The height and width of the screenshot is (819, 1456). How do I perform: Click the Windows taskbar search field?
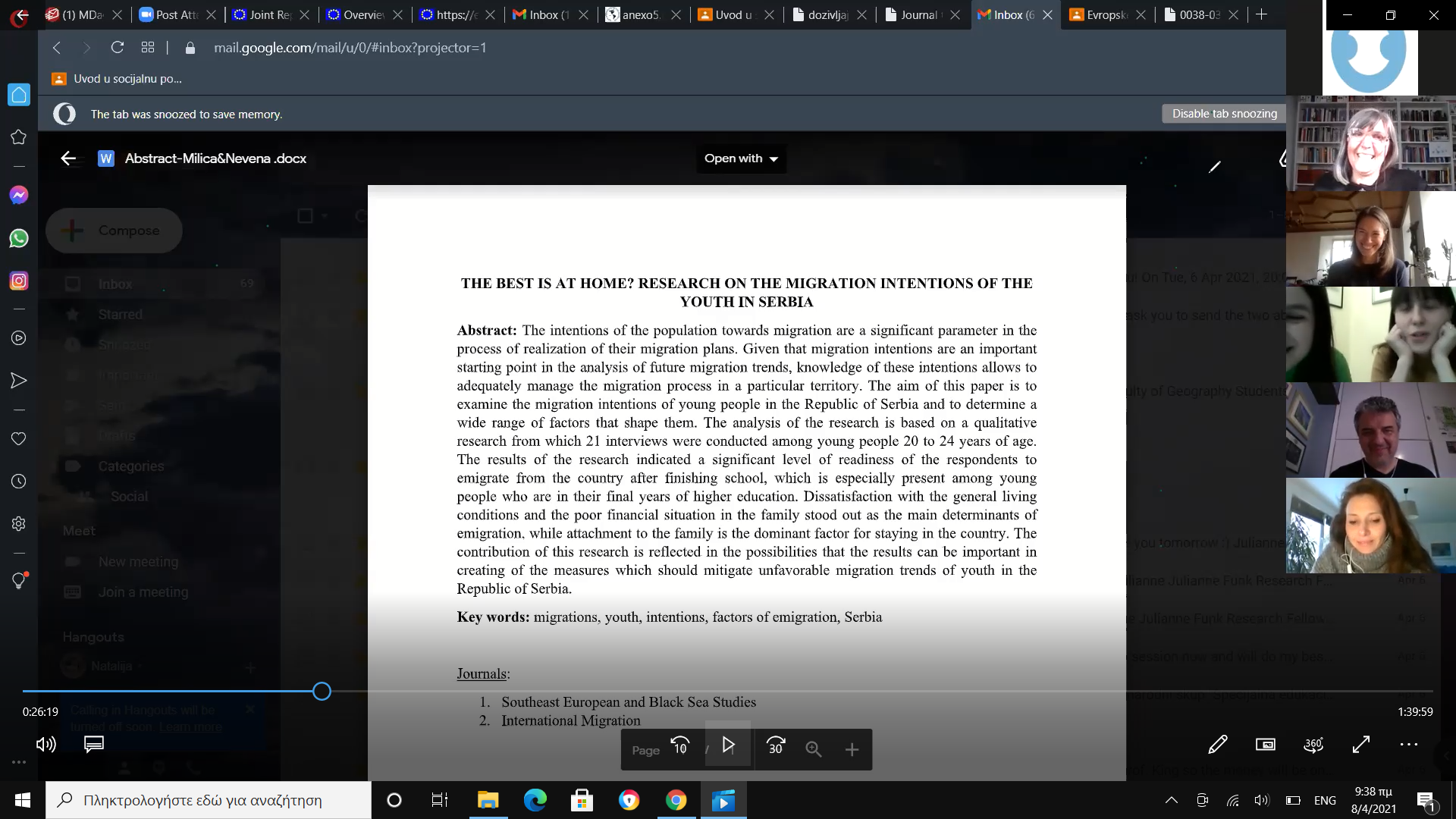point(209,800)
